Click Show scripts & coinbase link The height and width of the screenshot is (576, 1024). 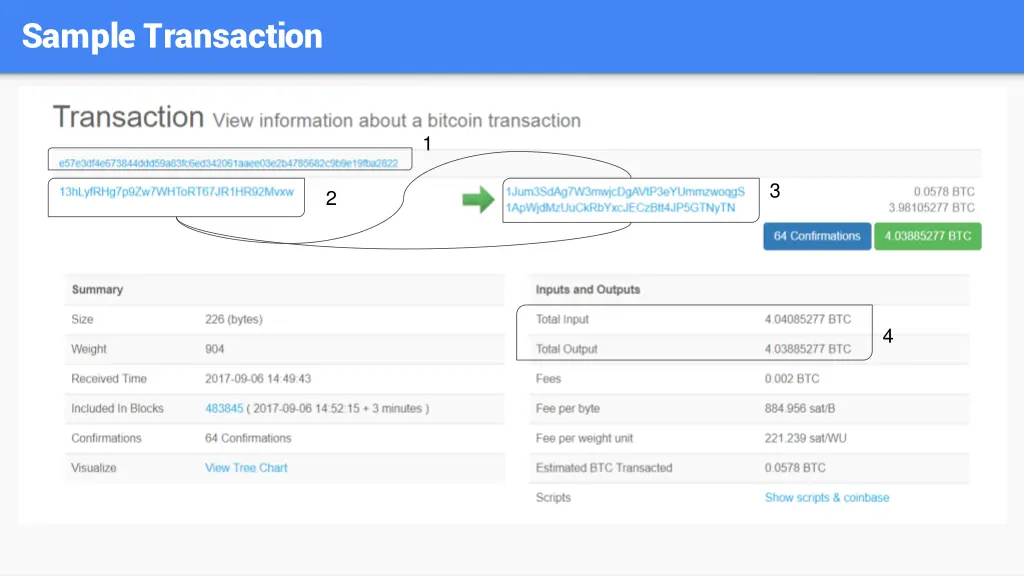(827, 497)
